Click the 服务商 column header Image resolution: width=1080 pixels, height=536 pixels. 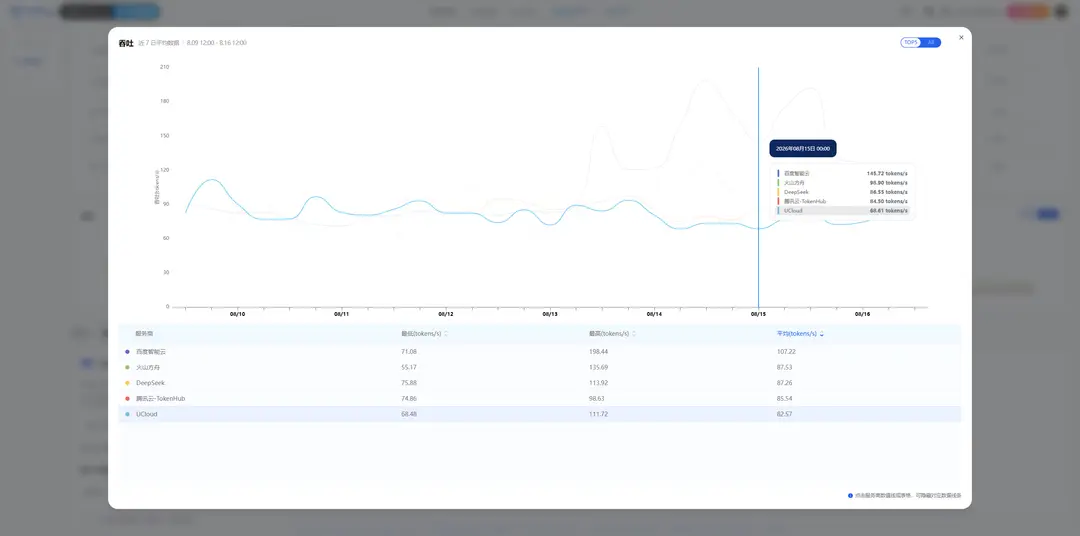(145, 333)
